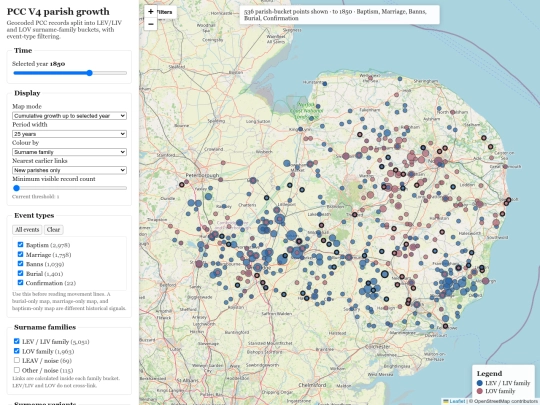Screen dimensions: 540x405
Task: Adjust the Selected year slider
Action: pyautogui.click(x=70, y=73)
